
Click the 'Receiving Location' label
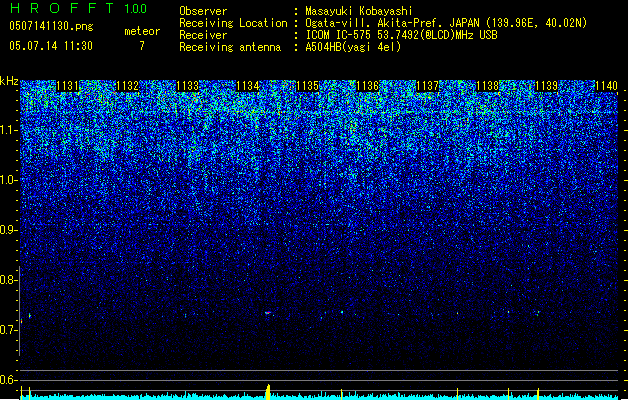tap(233, 23)
